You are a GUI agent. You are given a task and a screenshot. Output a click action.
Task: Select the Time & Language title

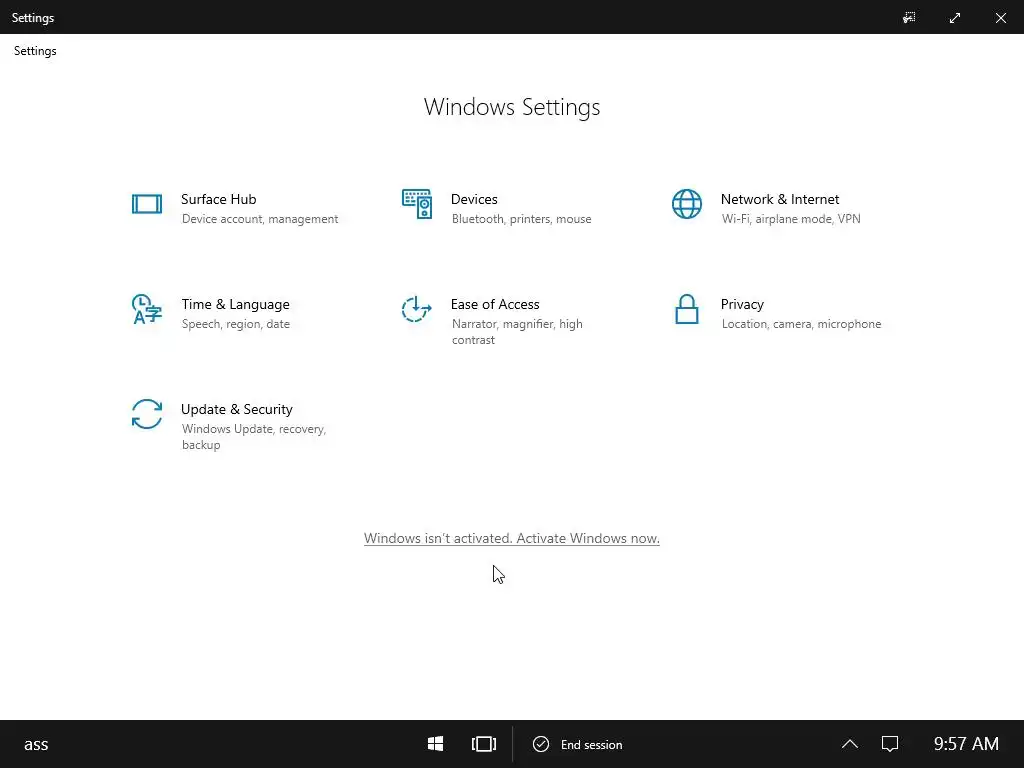(x=236, y=304)
